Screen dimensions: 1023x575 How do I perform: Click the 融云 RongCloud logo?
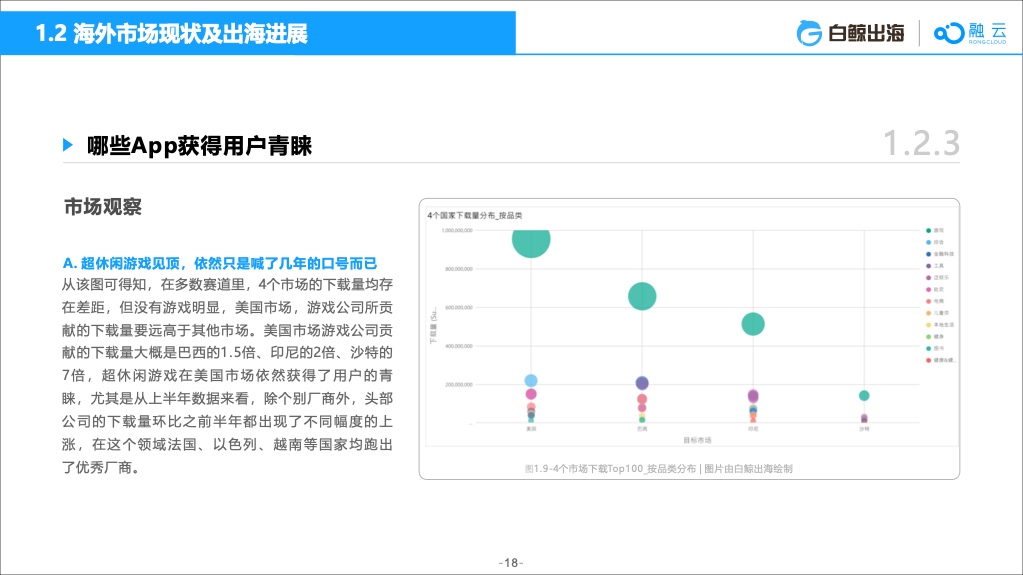(970, 33)
